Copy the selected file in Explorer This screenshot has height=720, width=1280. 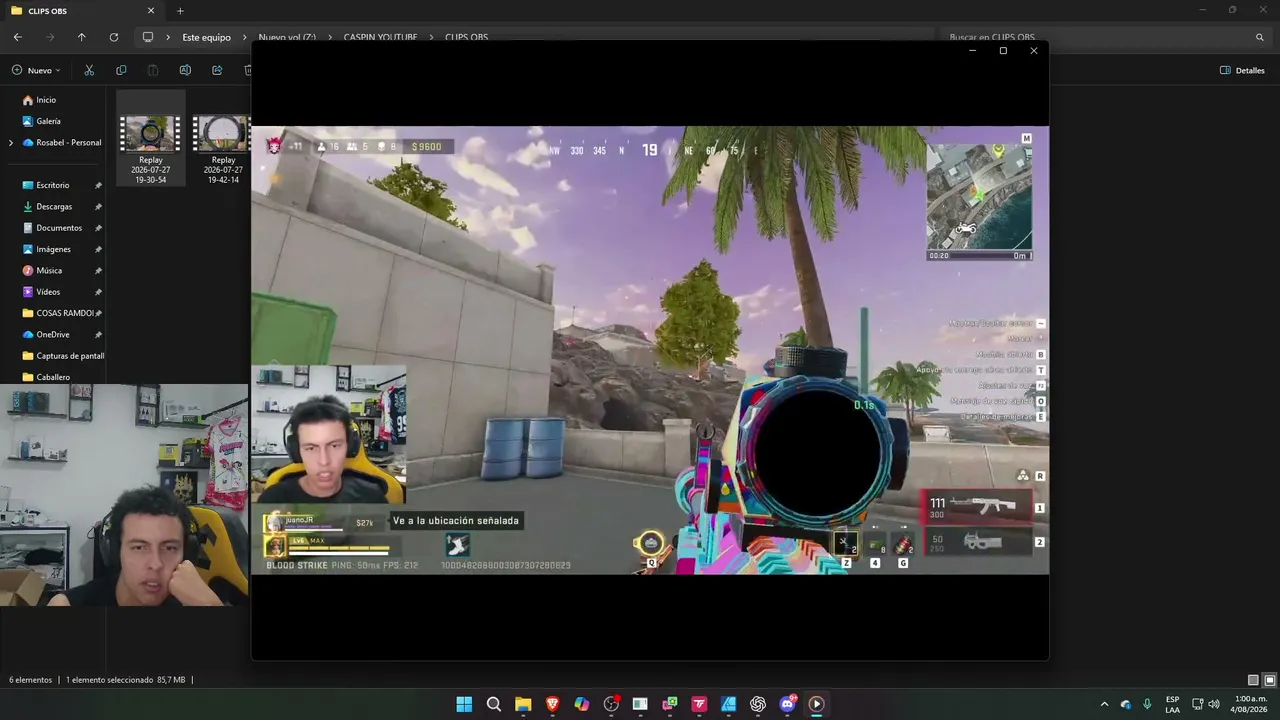click(121, 70)
